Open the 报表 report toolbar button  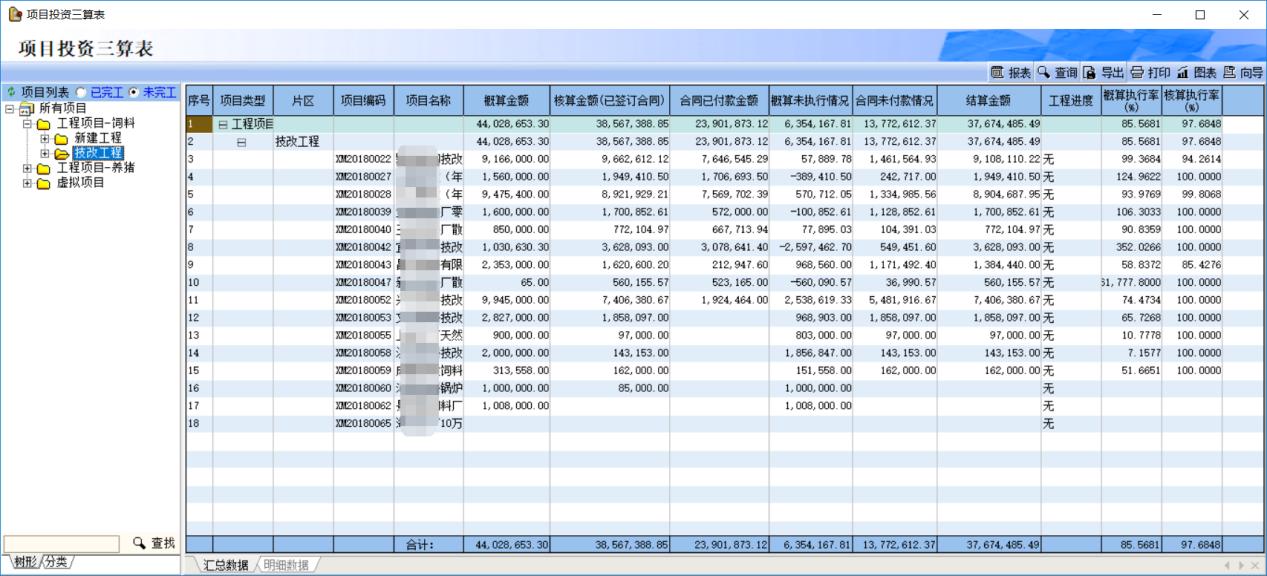[1010, 73]
